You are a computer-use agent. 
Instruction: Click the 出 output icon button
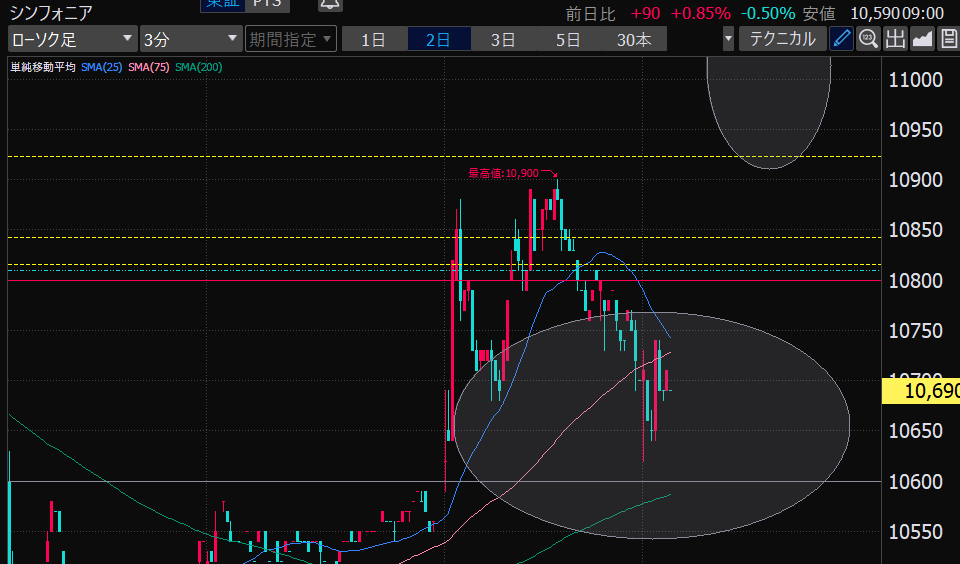(x=895, y=39)
